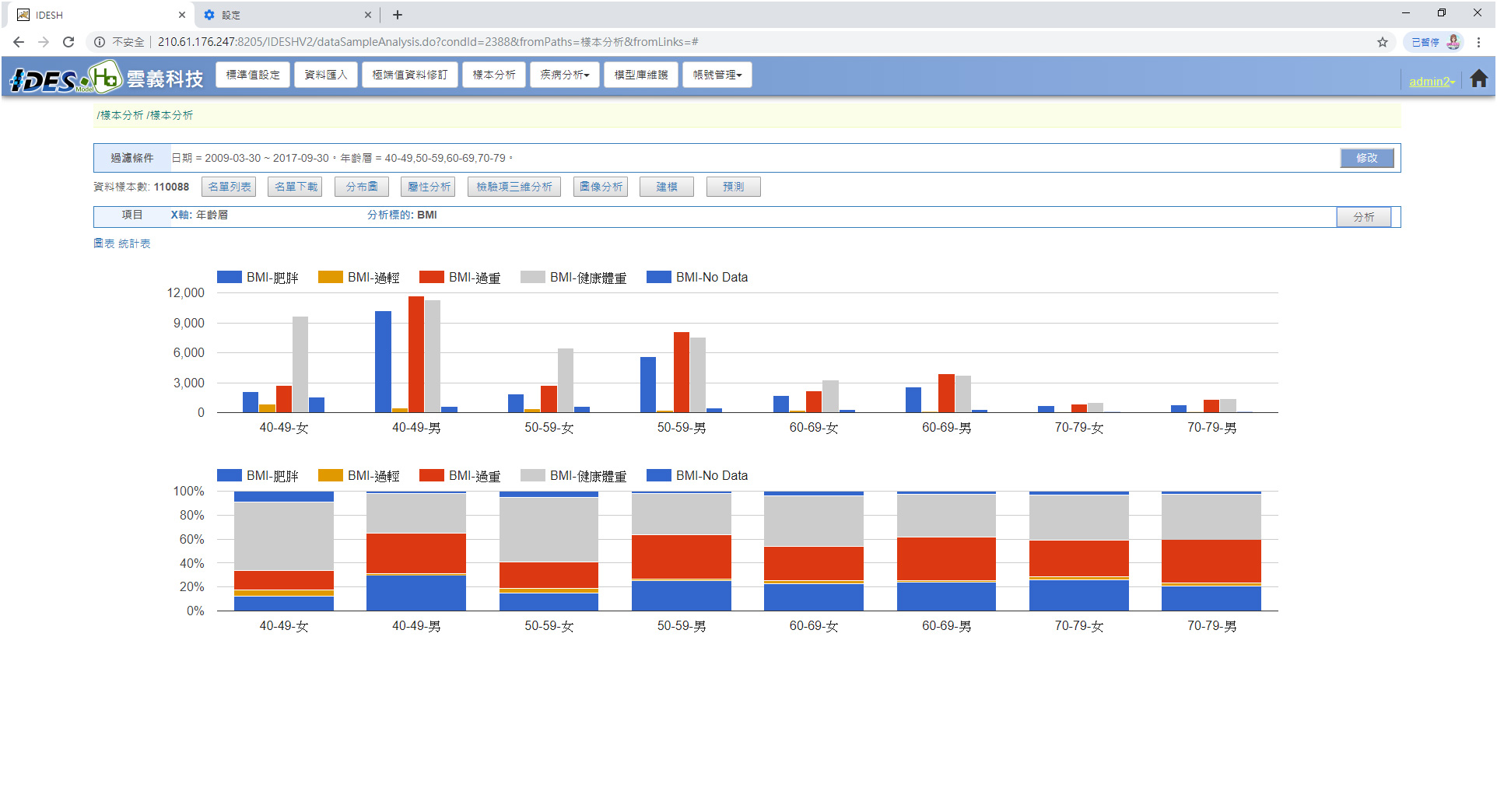Open a new browser tab
The height and width of the screenshot is (812, 1497).
(398, 15)
